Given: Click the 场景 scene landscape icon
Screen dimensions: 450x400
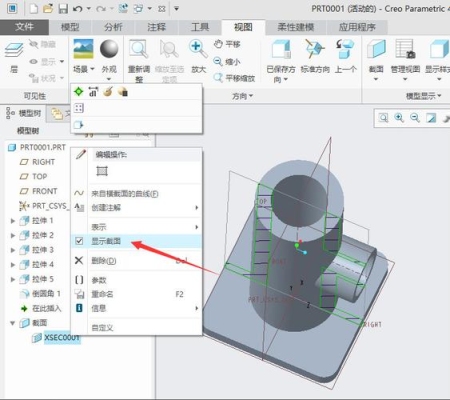Looking at the screenshot, I should click(83, 49).
